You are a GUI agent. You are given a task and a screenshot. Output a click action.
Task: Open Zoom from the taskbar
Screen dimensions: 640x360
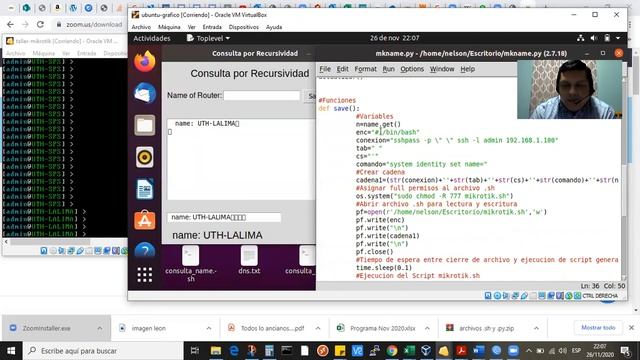click(x=513, y=351)
